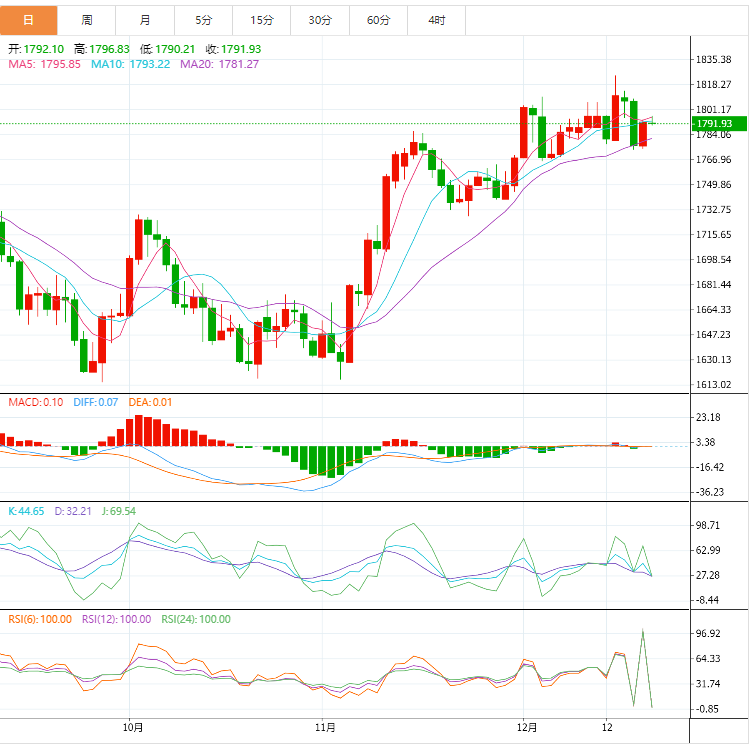Select the DIFF value label
This screenshot has width=750, height=750.
[94, 402]
